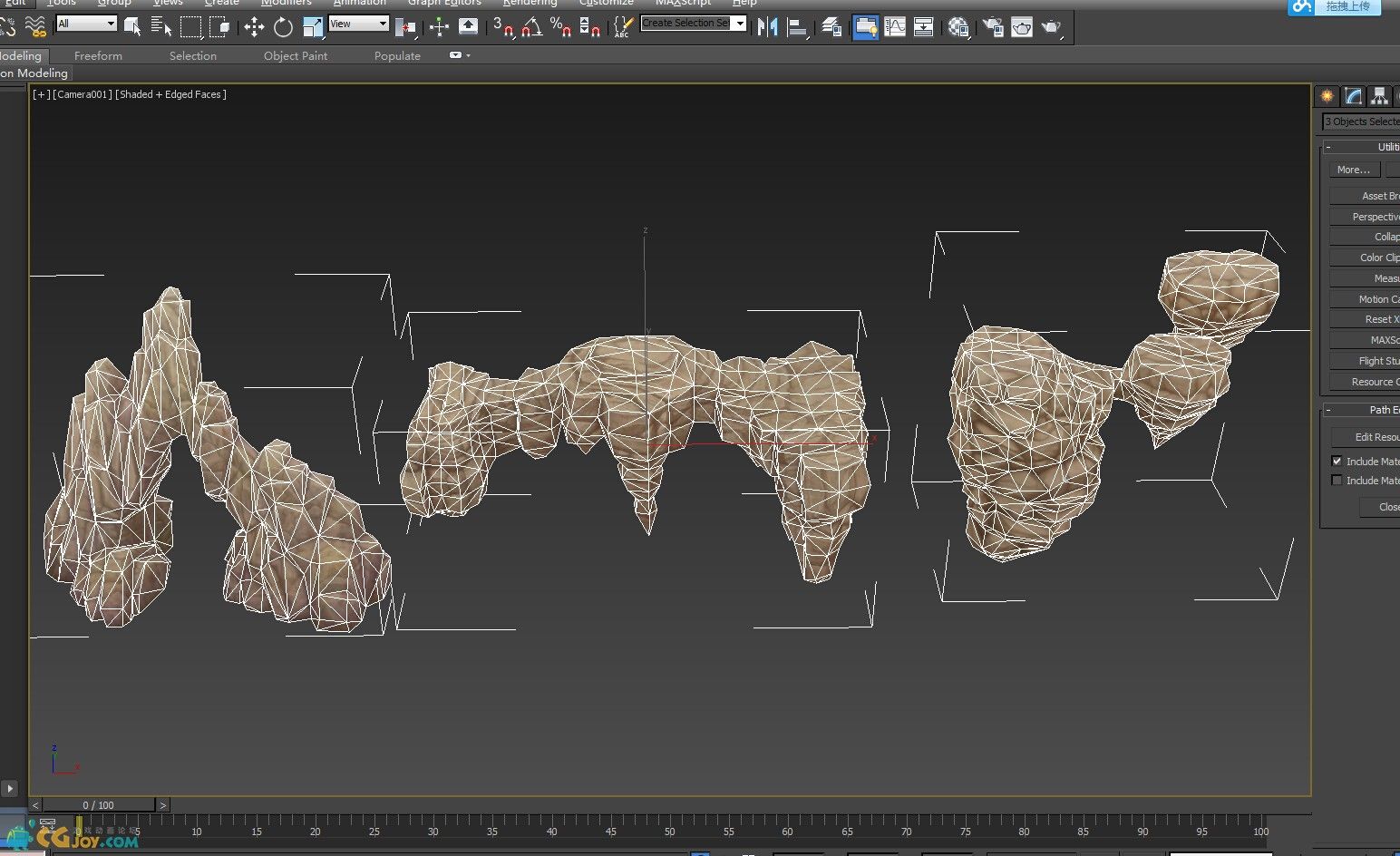Switch to the Populate ribbon tab
1400x856 pixels.
pos(397,55)
